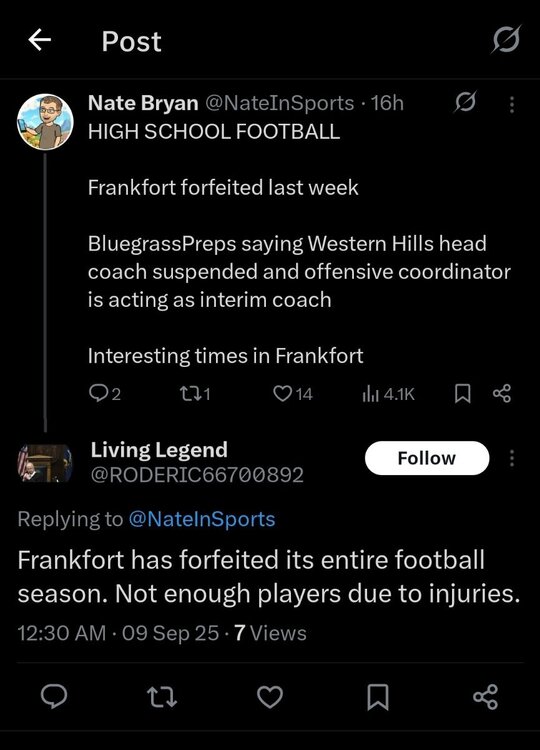Image resolution: width=540 pixels, height=750 pixels.
Task: Open Living Legend's profile picture
Action: pos(45,463)
